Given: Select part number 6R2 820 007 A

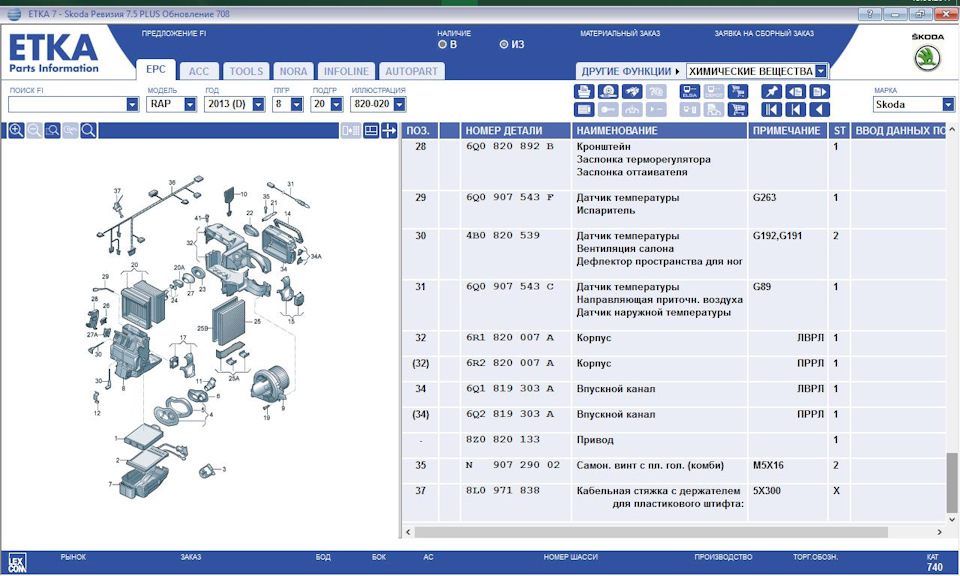Looking at the screenshot, I should tap(509, 363).
